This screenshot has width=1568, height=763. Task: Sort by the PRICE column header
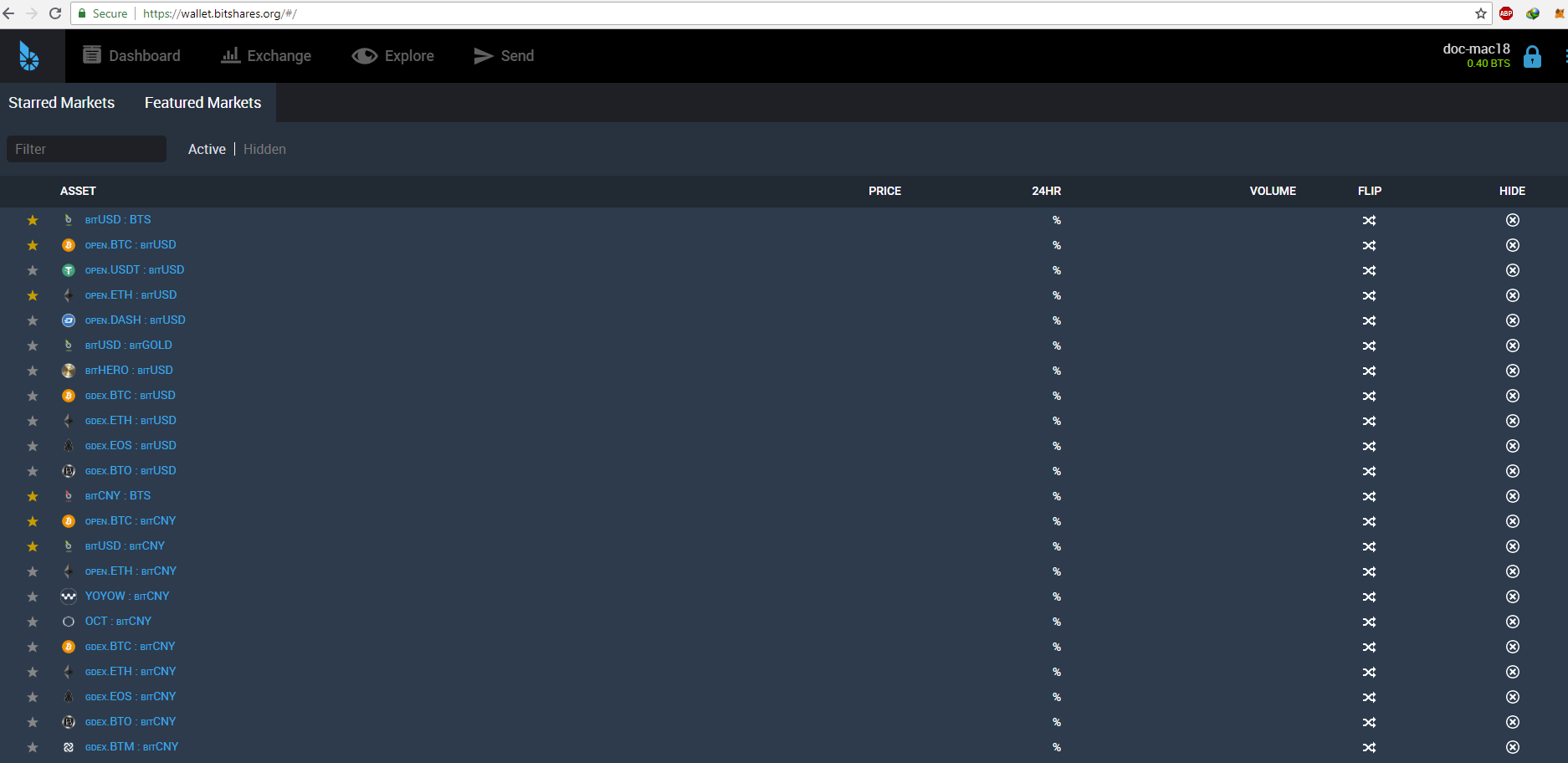(x=884, y=191)
